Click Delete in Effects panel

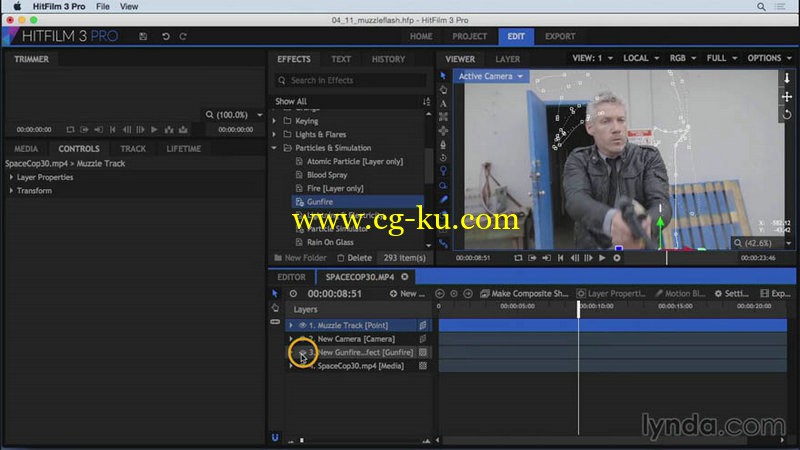tap(355, 258)
